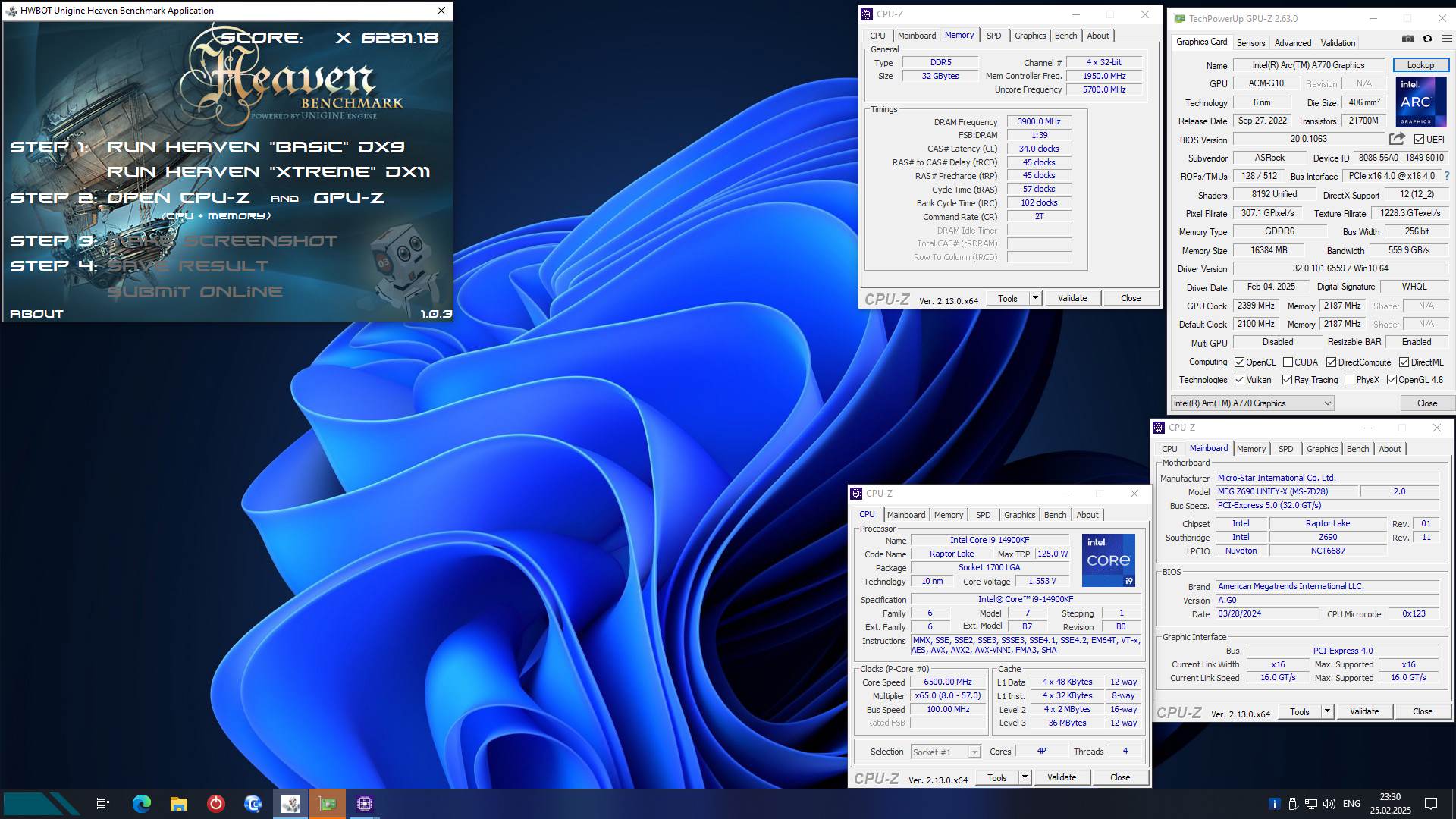The width and height of the screenshot is (1456, 819).
Task: Open Bench tab in CPU-Z Mainboard window
Action: [x=1357, y=449]
